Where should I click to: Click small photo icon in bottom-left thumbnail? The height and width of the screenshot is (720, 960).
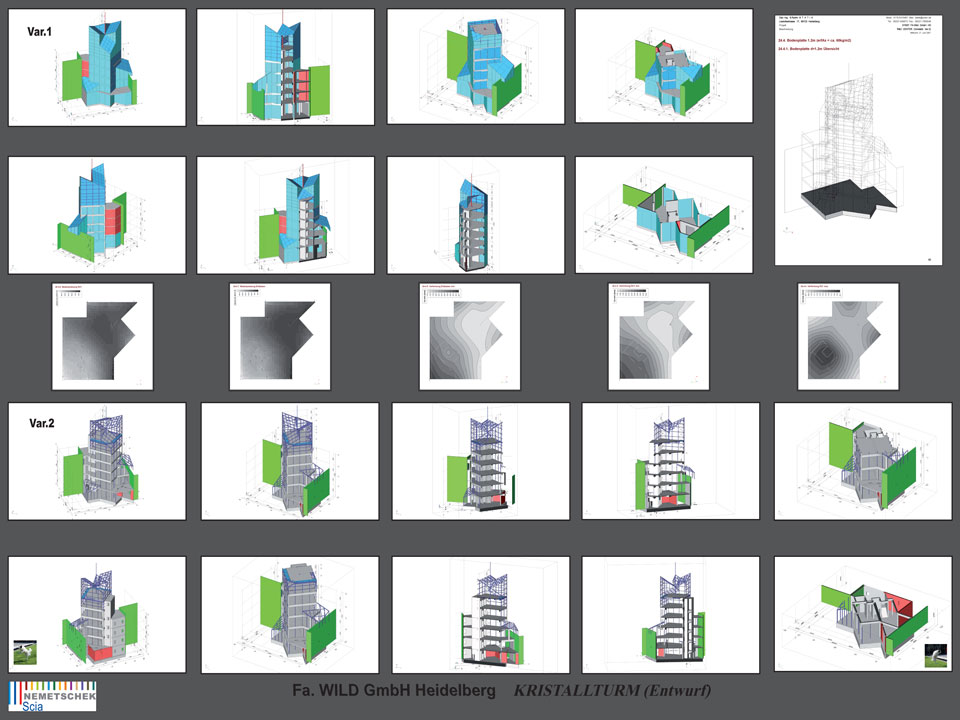click(24, 653)
